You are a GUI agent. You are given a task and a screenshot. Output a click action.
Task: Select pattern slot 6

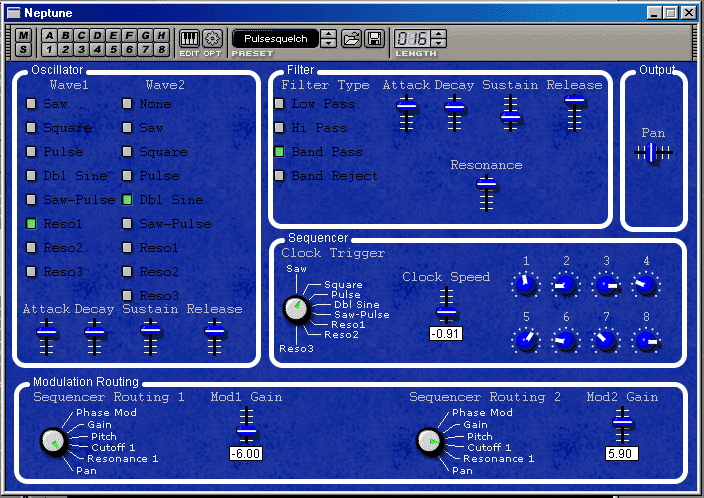point(129,49)
